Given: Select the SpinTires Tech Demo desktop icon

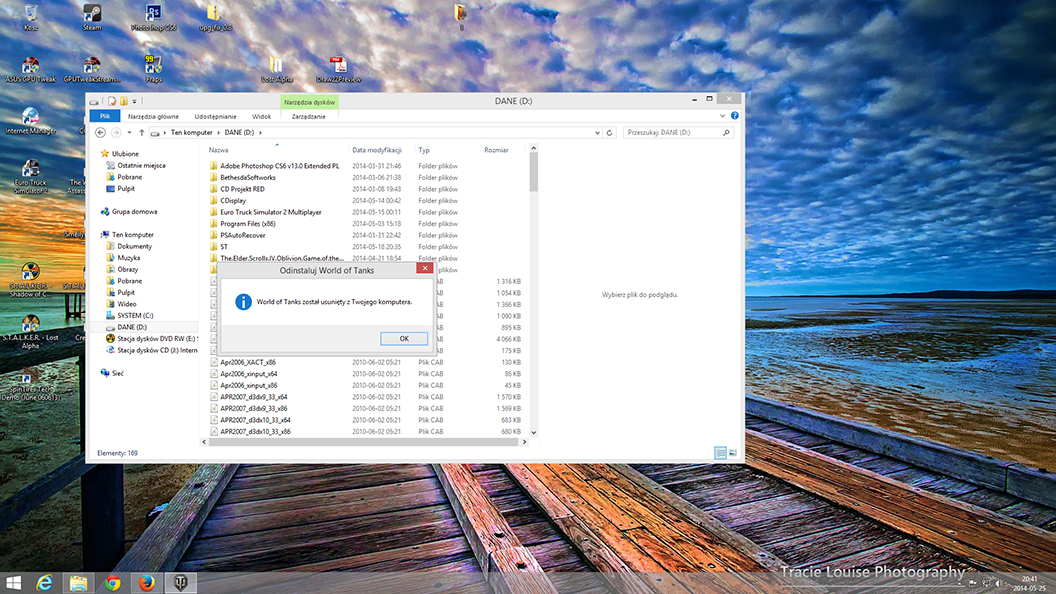Looking at the screenshot, I should coord(30,385).
